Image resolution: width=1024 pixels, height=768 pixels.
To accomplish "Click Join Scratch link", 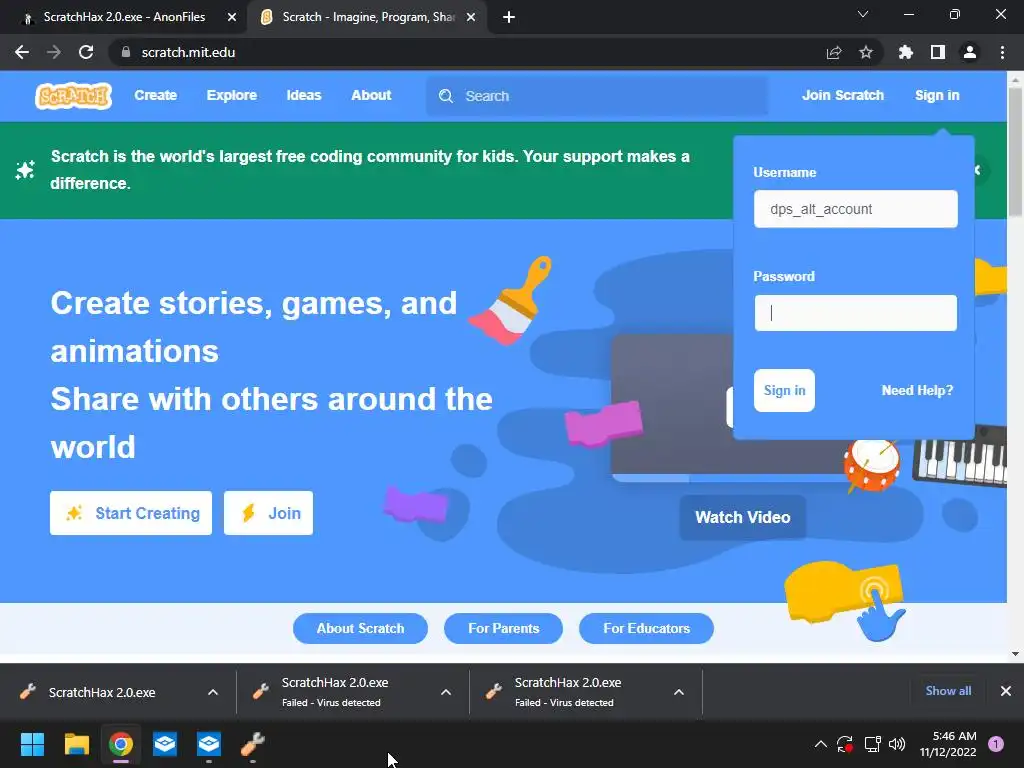I will 842,95.
